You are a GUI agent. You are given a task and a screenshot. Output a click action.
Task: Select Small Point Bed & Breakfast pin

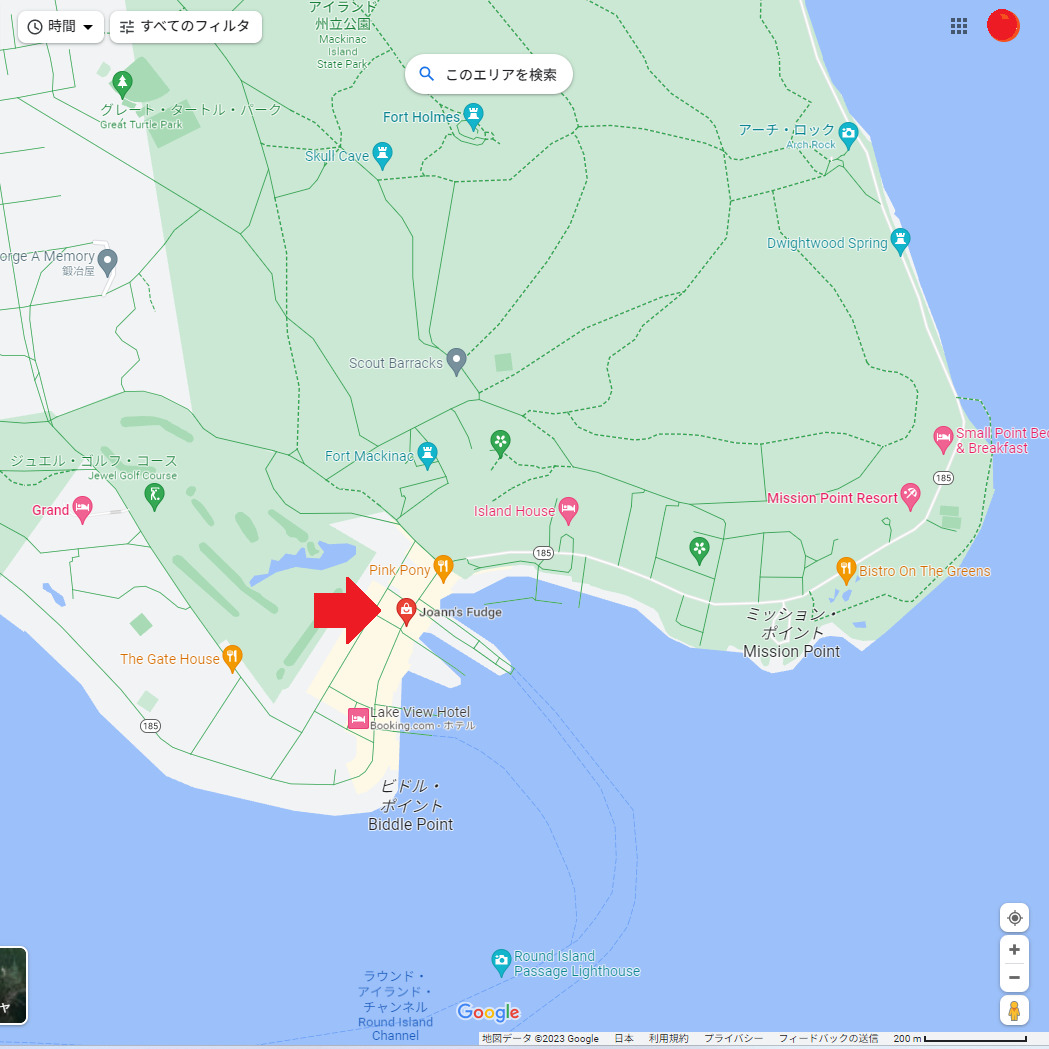point(943,440)
